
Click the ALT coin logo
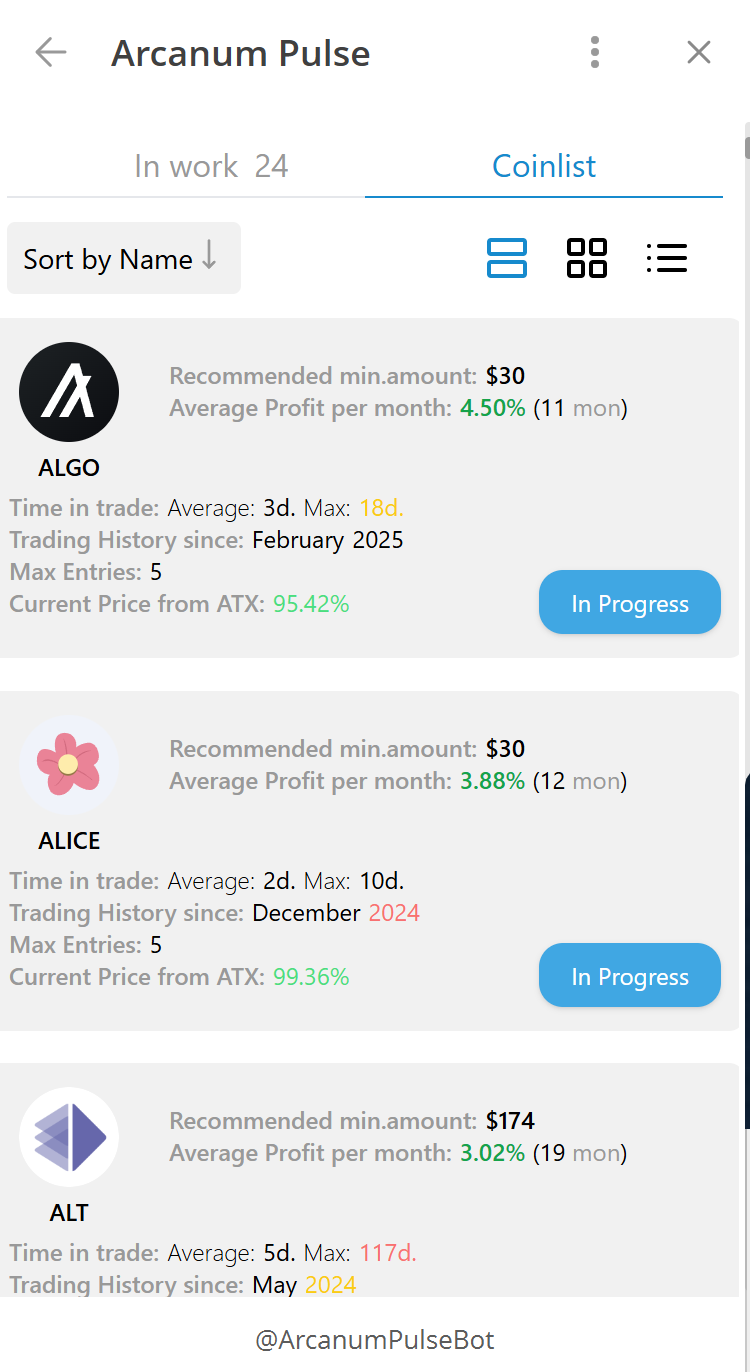tap(69, 1137)
